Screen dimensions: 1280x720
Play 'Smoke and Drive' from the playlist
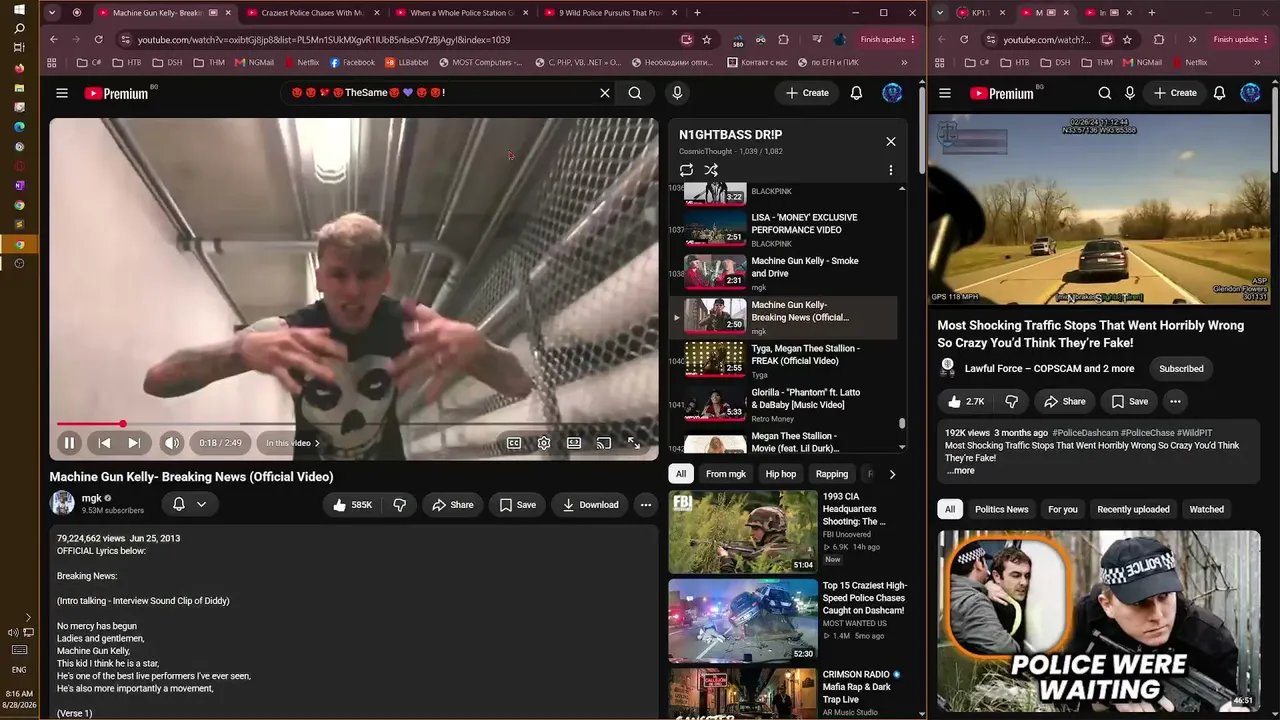pyautogui.click(x=783, y=273)
